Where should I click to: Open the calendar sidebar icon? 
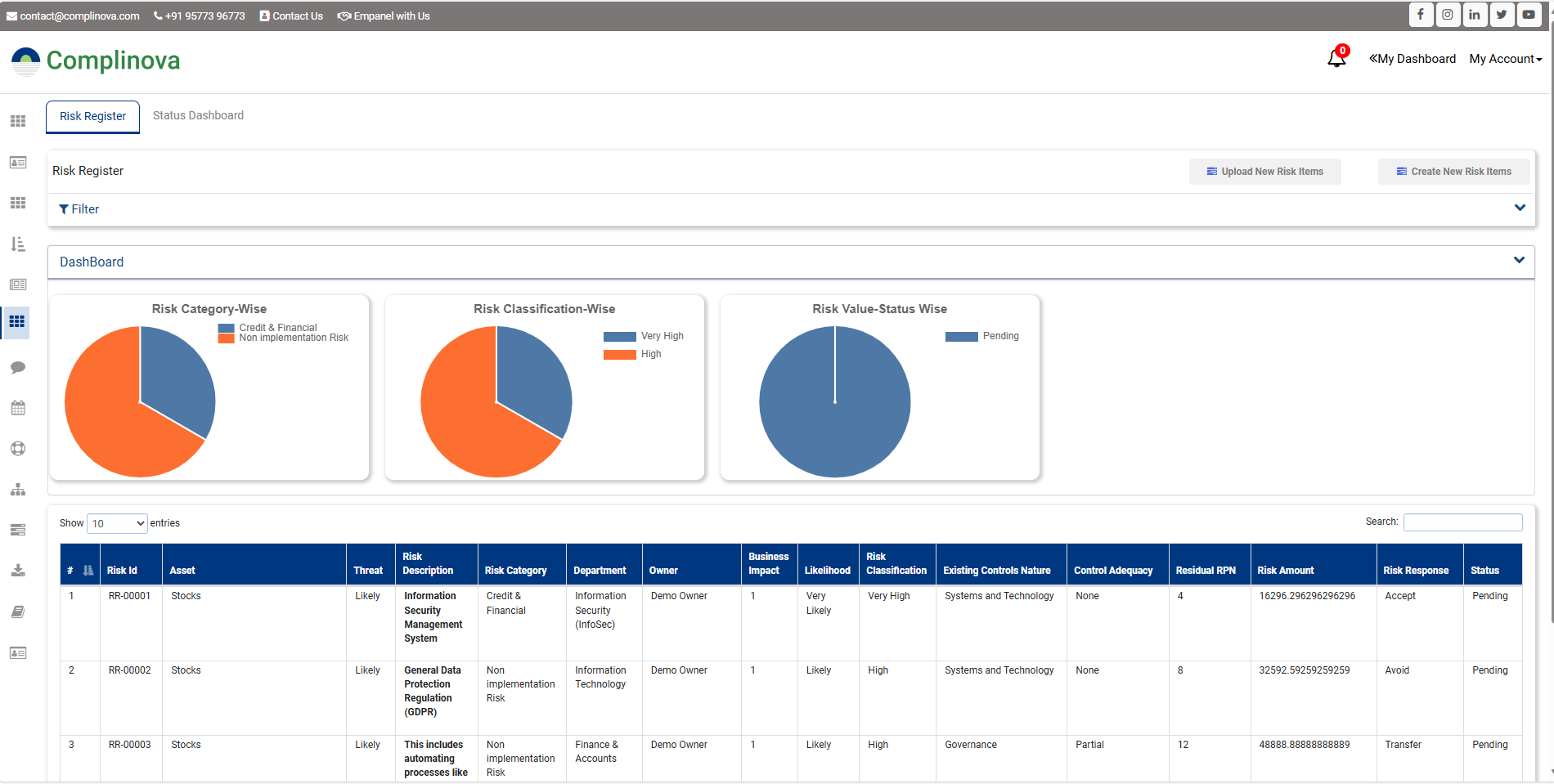point(18,408)
